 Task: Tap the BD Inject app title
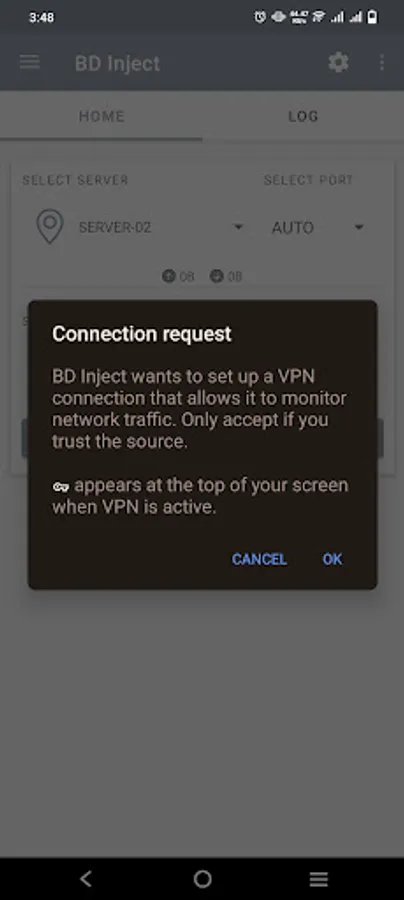click(118, 63)
